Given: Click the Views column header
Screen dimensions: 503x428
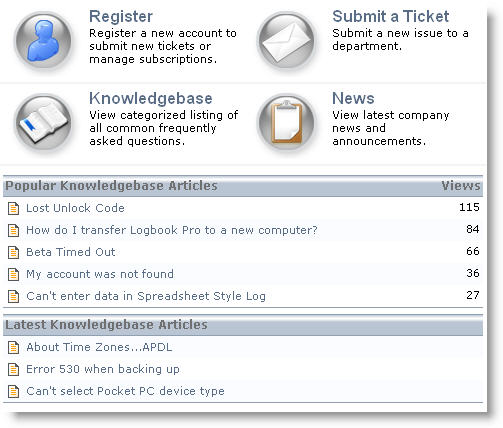Looking at the screenshot, I should pos(461,186).
